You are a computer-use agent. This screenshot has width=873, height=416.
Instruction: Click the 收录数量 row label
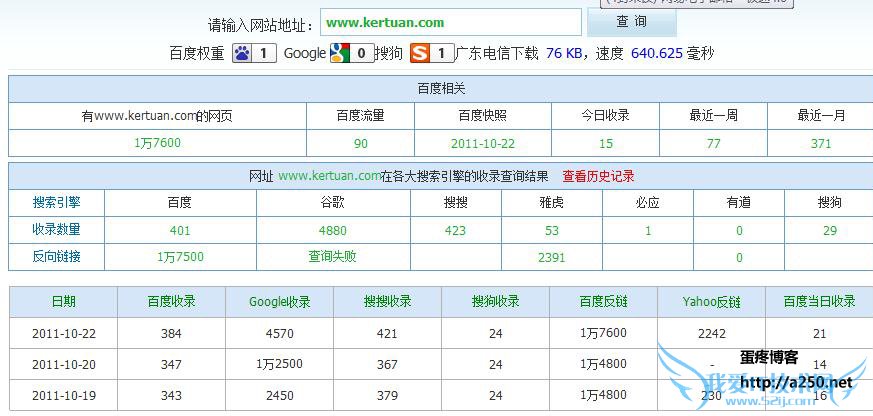(56, 229)
